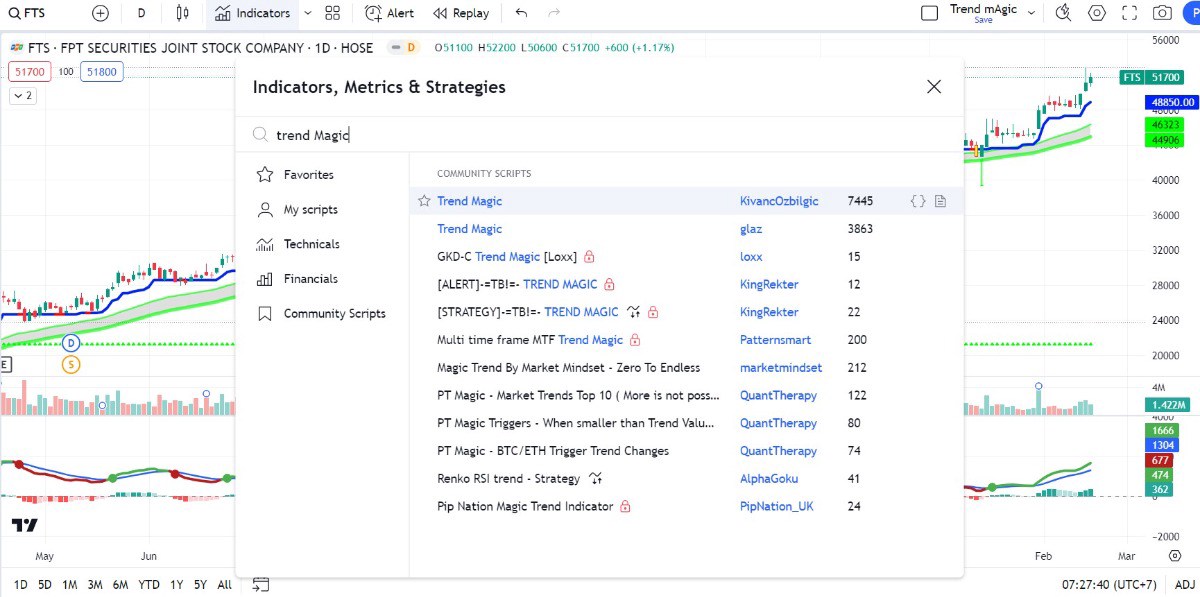The height and width of the screenshot is (597, 1200).
Task: Click the compare or add symbol plus icon
Action: pyautogui.click(x=100, y=13)
